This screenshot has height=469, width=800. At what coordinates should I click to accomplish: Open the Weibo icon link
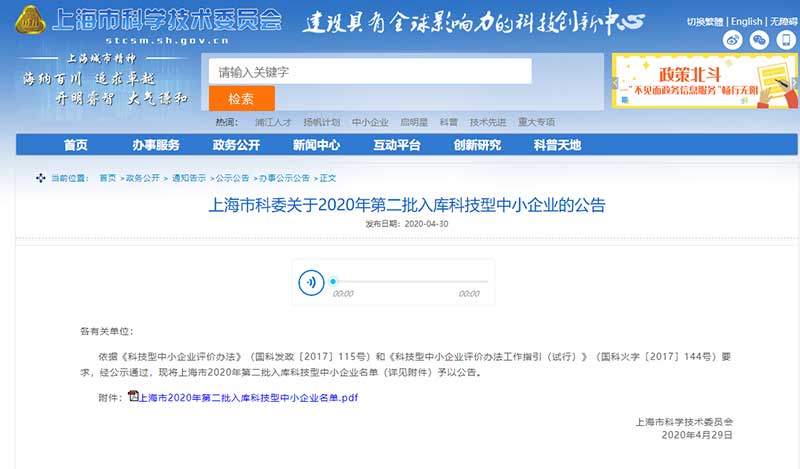733,40
